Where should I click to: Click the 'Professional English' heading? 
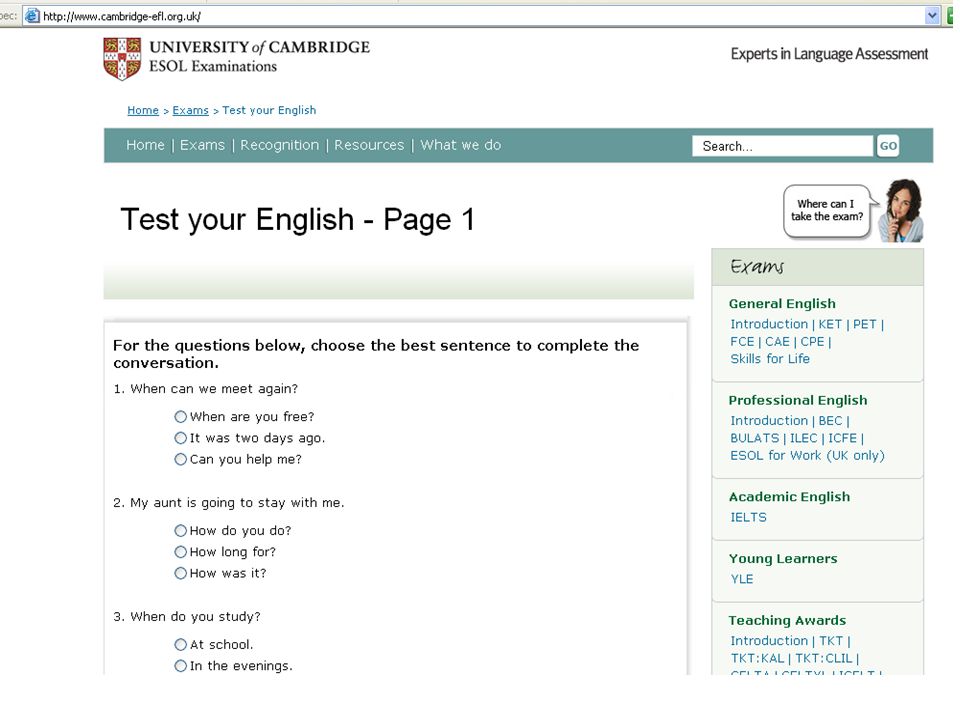(x=798, y=400)
